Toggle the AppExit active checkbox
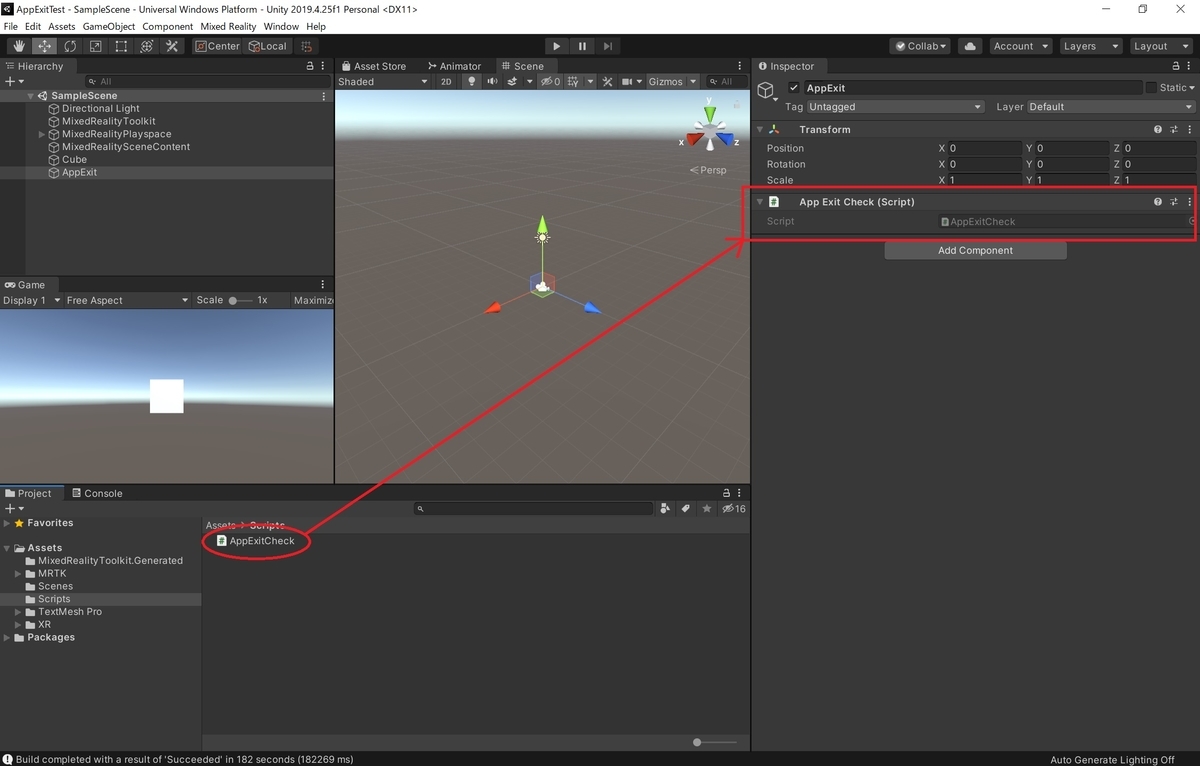This screenshot has width=1200, height=766. [x=794, y=88]
